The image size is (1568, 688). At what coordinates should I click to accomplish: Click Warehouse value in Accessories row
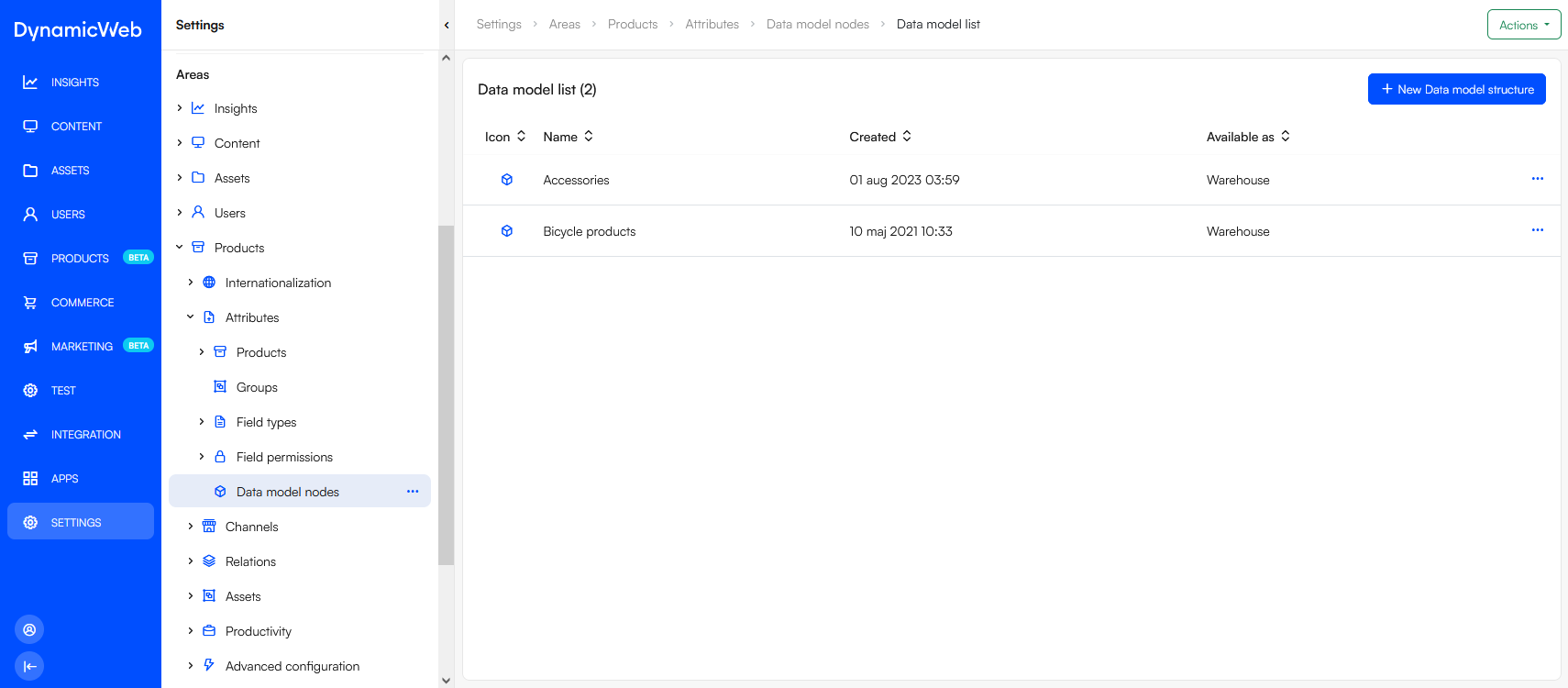[x=1238, y=180]
